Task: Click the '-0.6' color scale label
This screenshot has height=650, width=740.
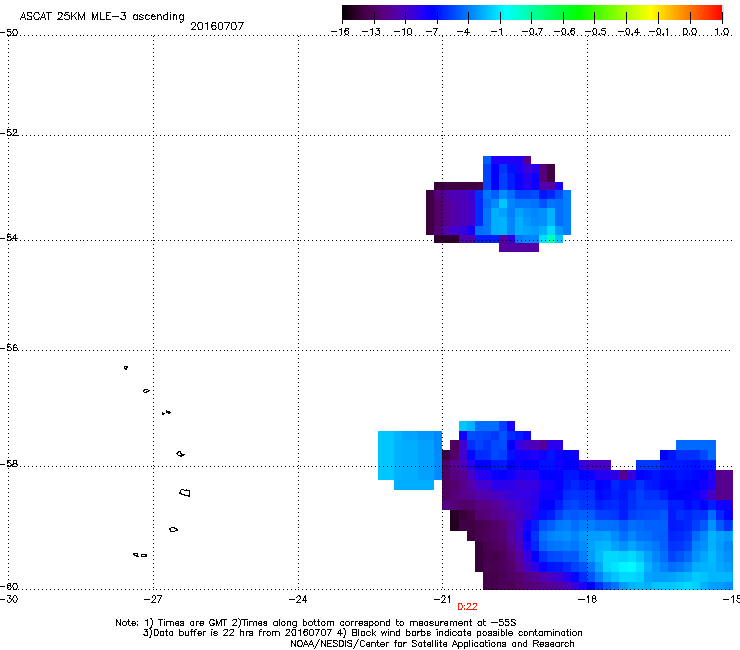Action: coord(564,32)
